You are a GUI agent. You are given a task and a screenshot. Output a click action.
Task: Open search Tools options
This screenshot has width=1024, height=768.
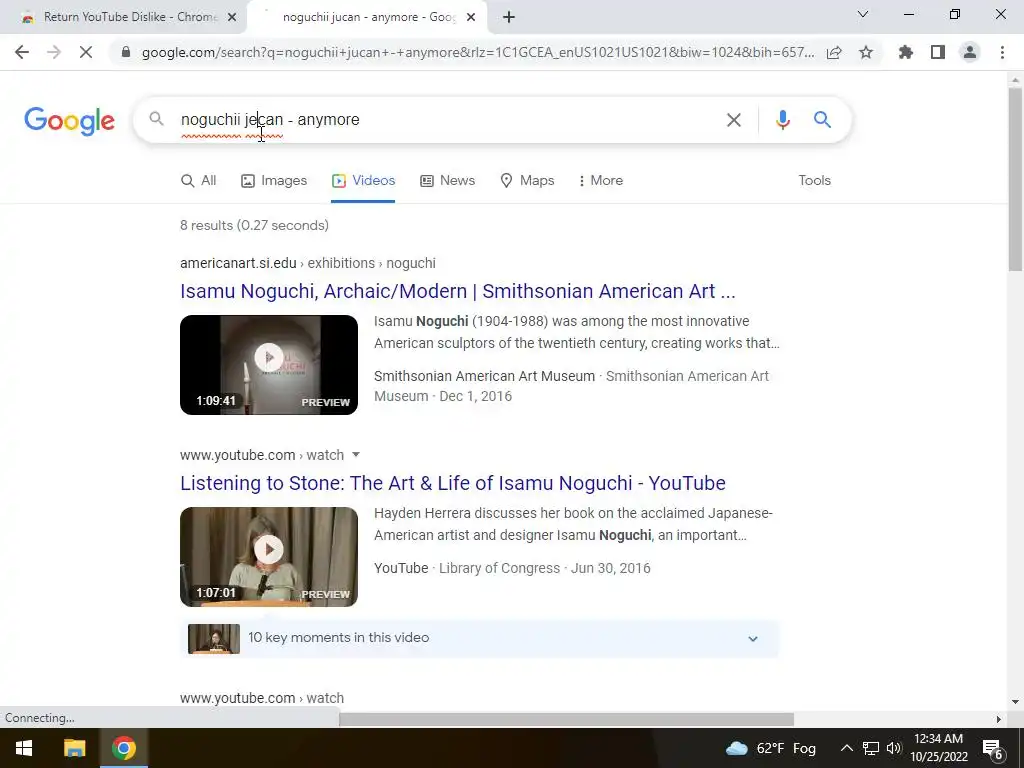tap(814, 180)
